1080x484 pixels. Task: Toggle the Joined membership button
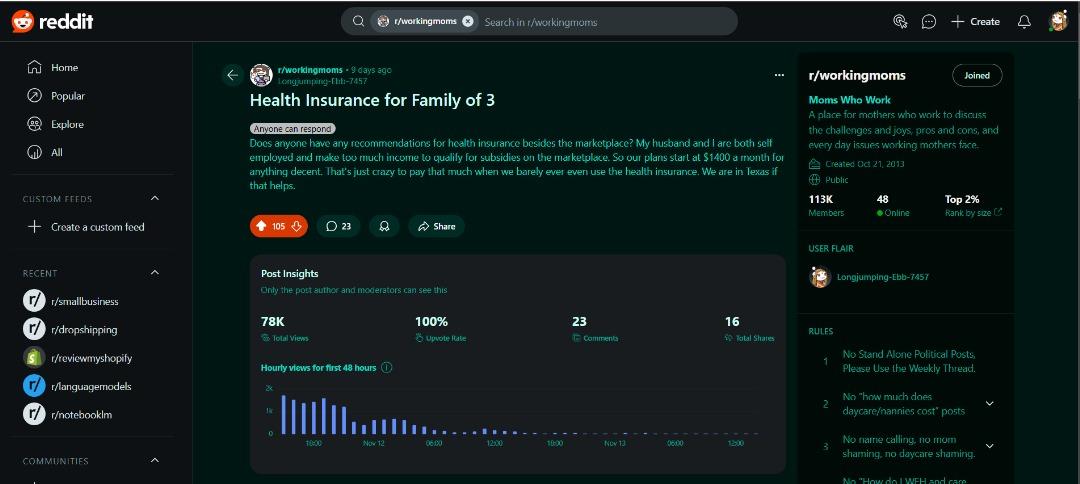point(976,75)
